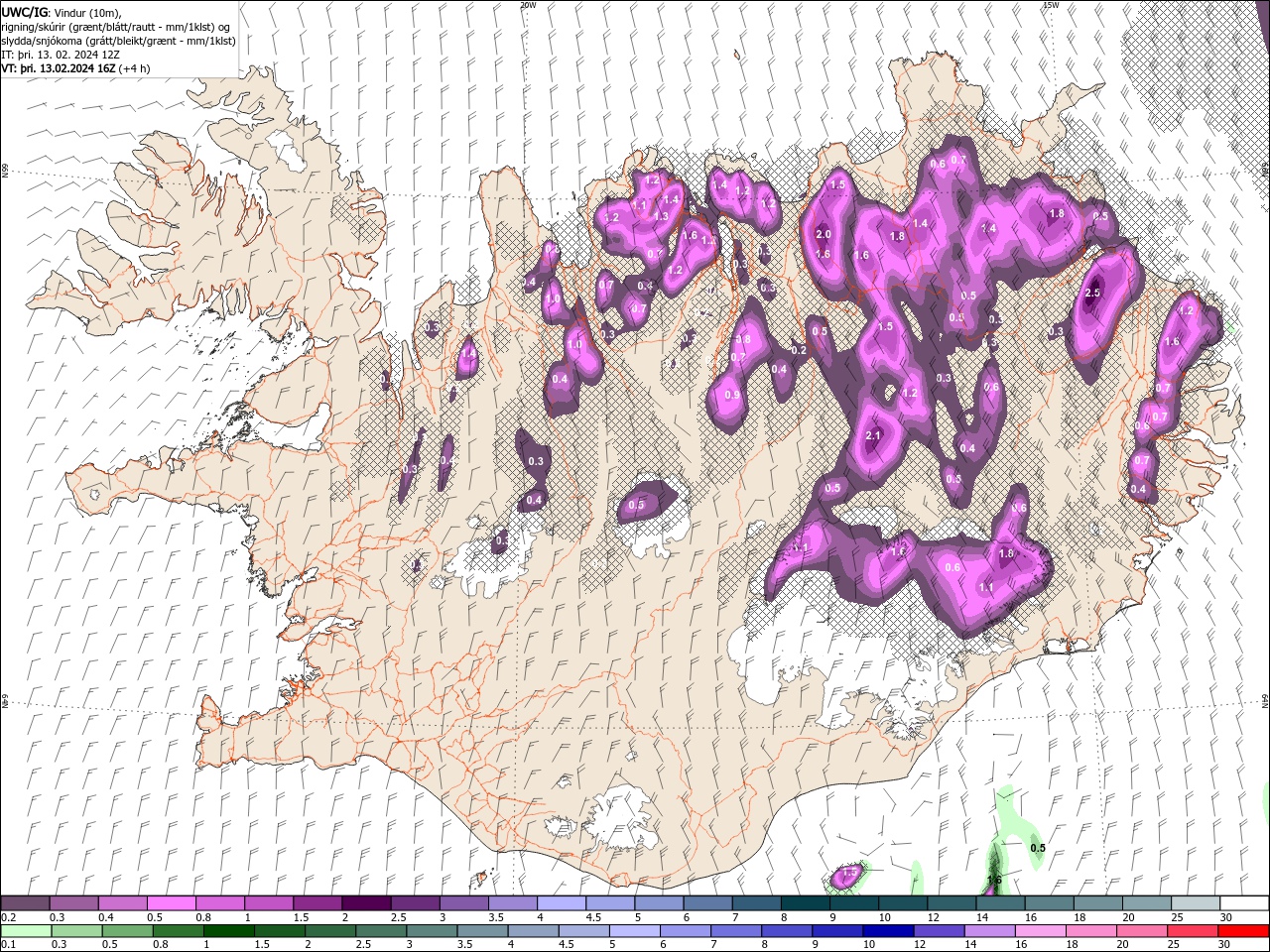The height and width of the screenshot is (952, 1270).
Task: Click the 0.4 legend number label
Action: [105, 917]
